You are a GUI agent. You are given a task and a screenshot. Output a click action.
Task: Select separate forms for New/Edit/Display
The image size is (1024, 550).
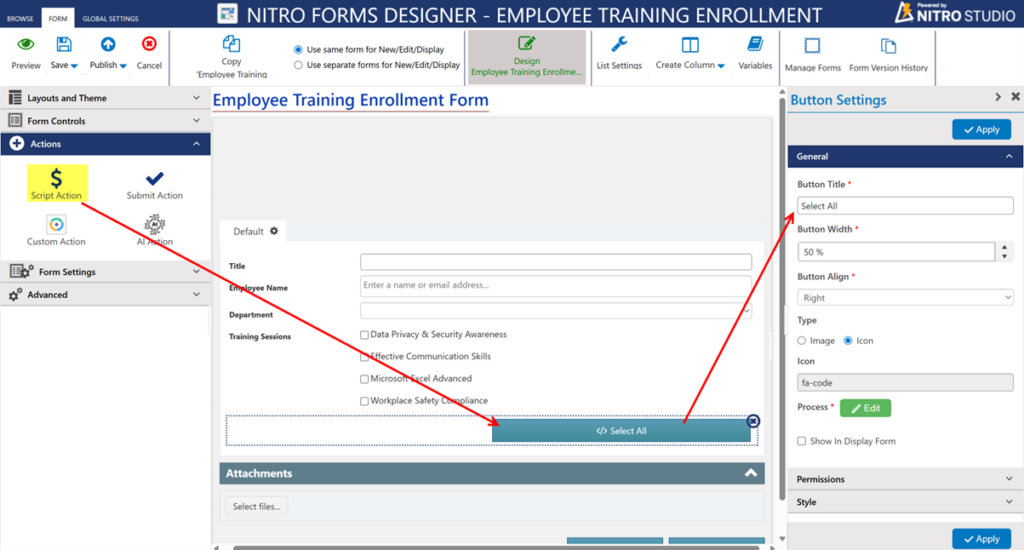coord(298,65)
